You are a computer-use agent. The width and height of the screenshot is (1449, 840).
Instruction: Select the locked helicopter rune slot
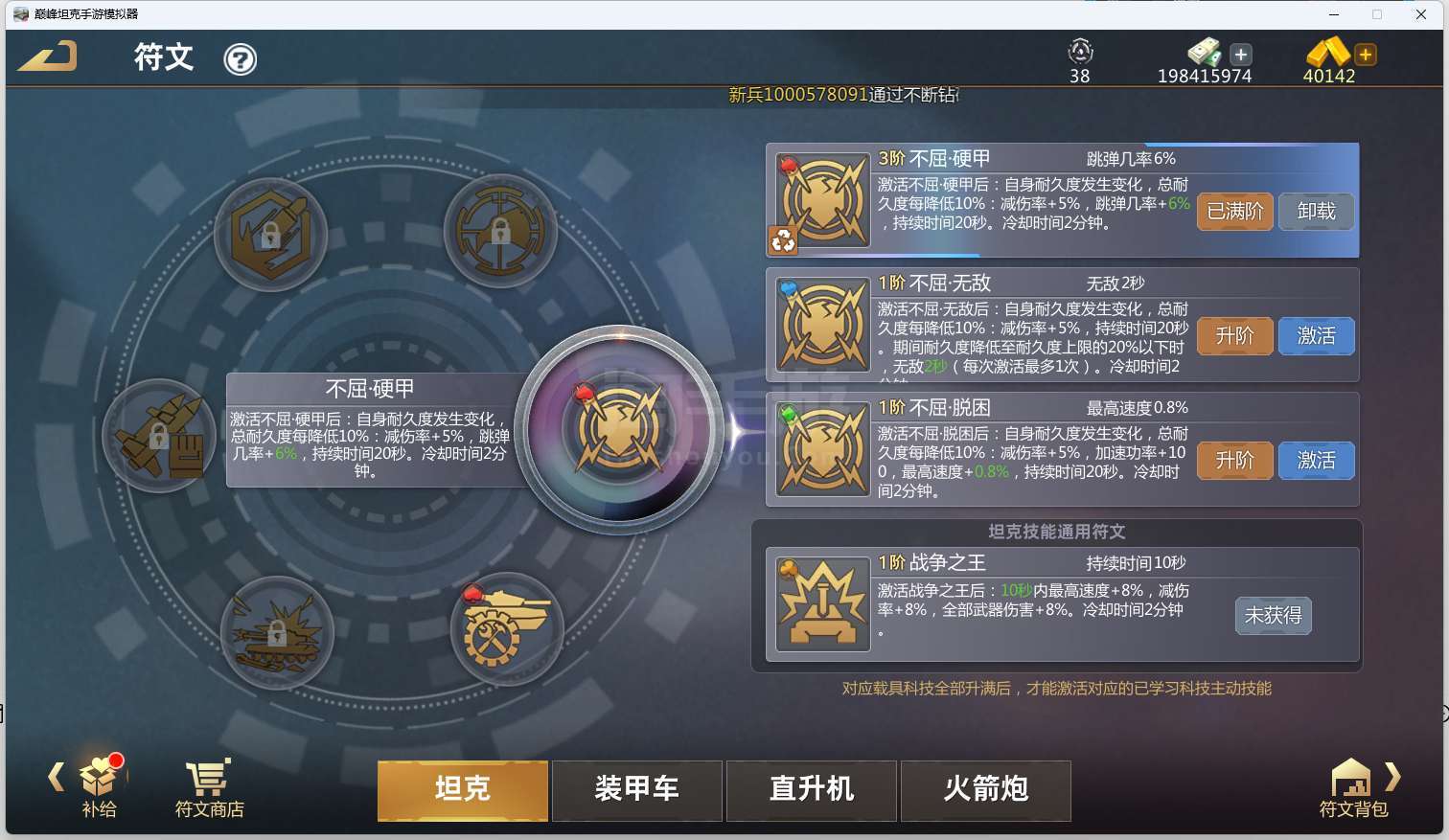[x=500, y=231]
